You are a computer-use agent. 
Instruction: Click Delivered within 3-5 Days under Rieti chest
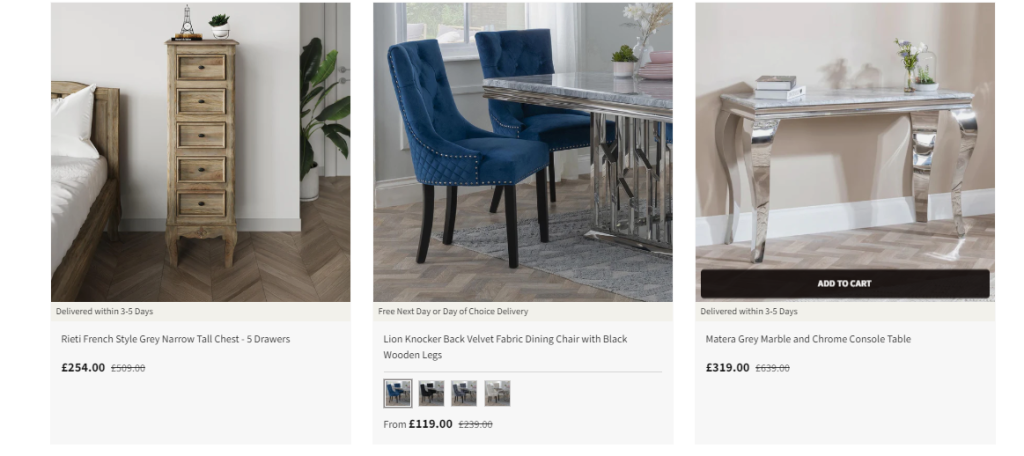pyautogui.click(x=104, y=312)
